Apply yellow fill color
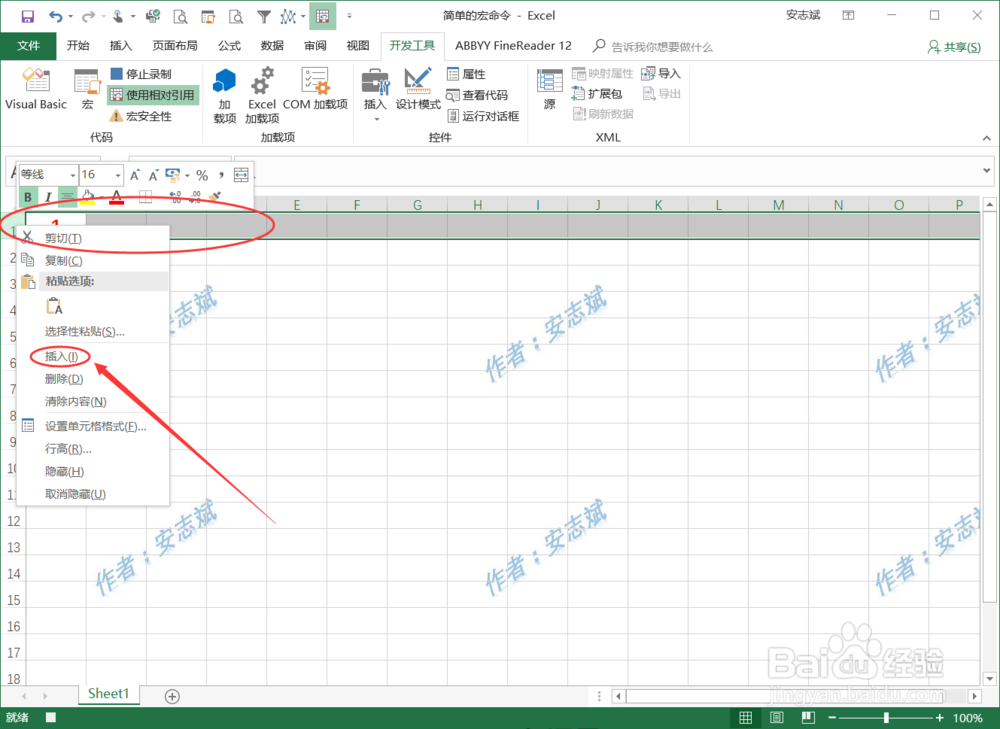 [x=87, y=198]
